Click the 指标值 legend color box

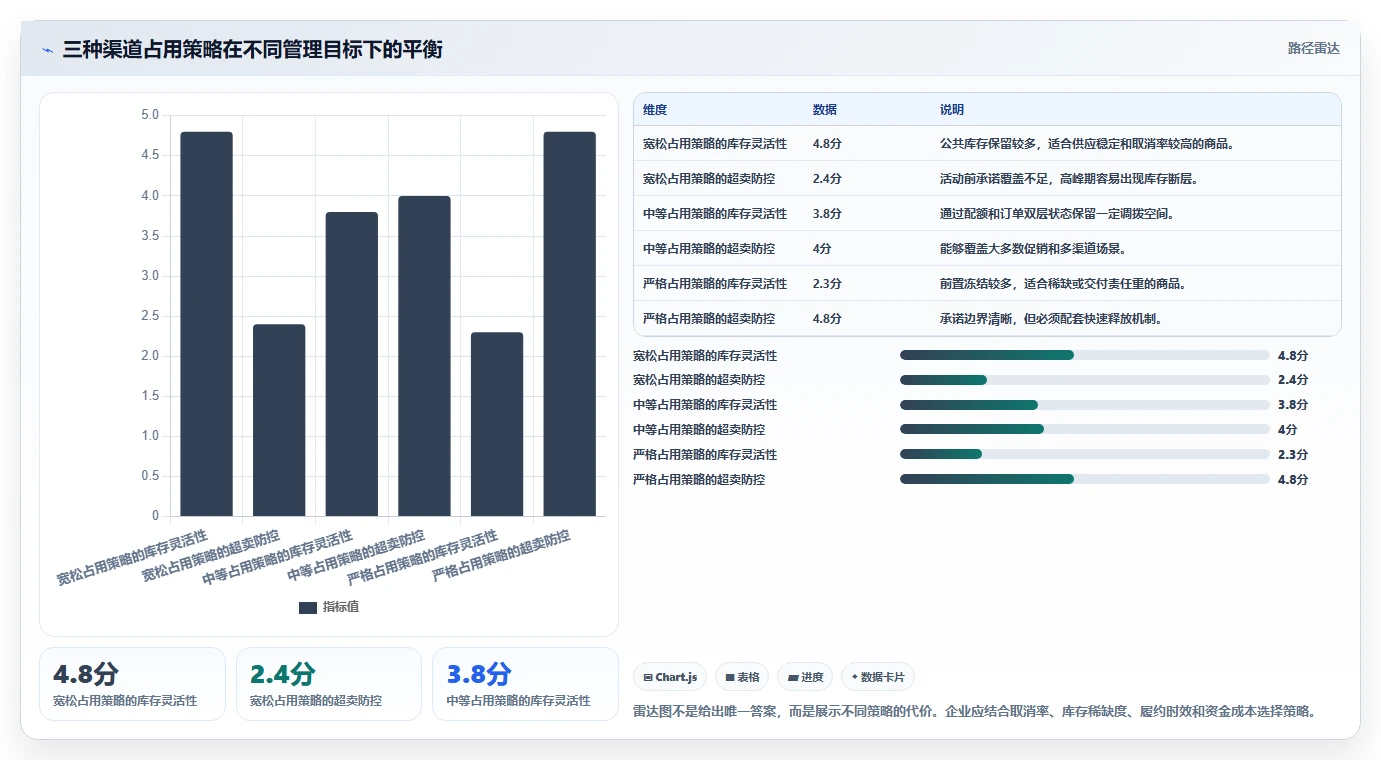click(x=308, y=608)
